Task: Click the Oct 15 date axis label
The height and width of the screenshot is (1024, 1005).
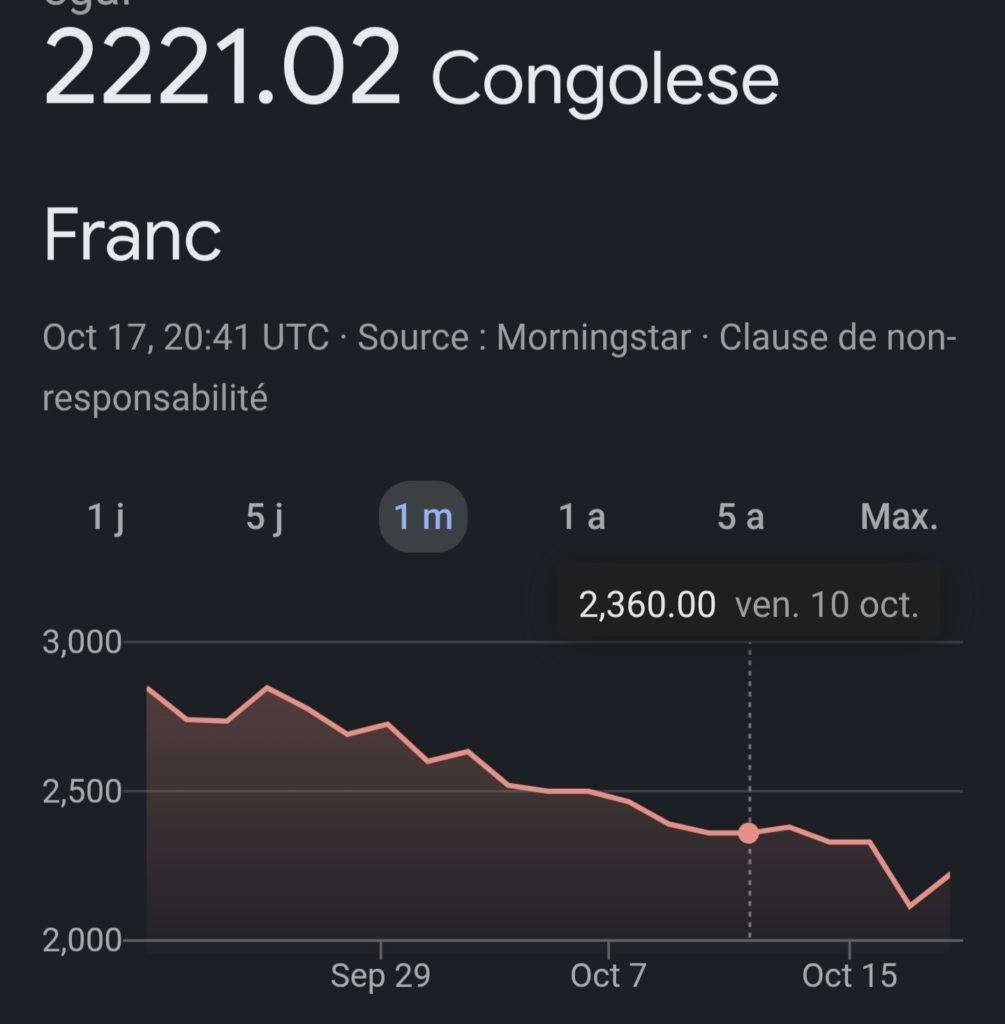Action: pyautogui.click(x=850, y=976)
